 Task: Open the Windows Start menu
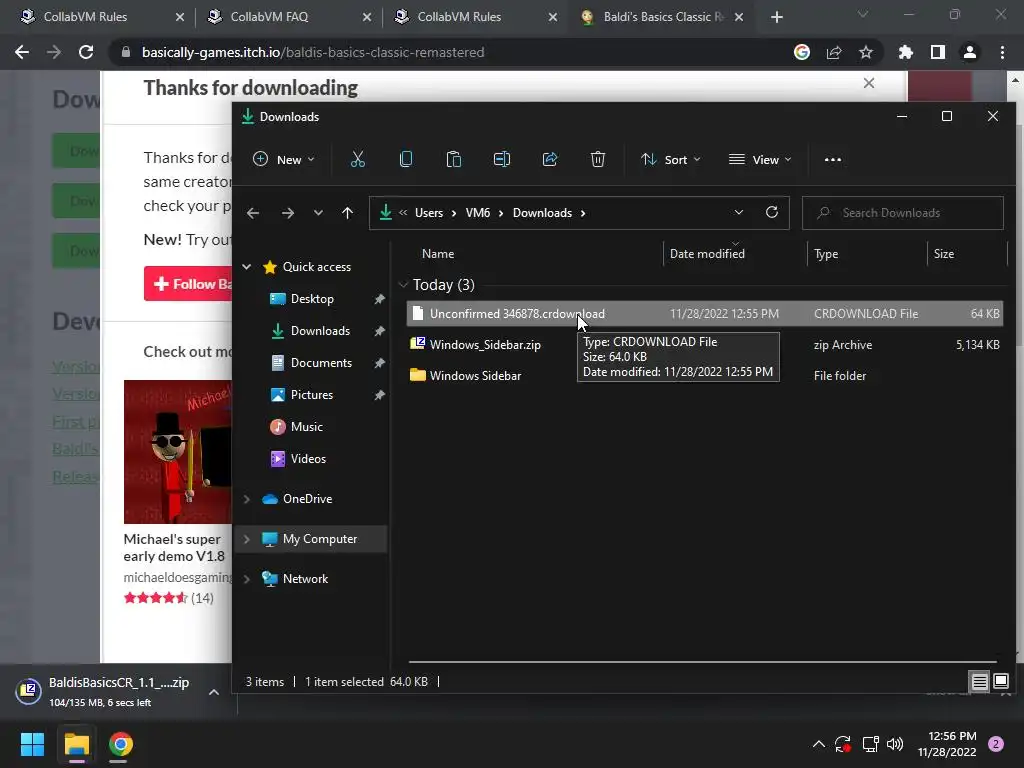tap(32, 744)
